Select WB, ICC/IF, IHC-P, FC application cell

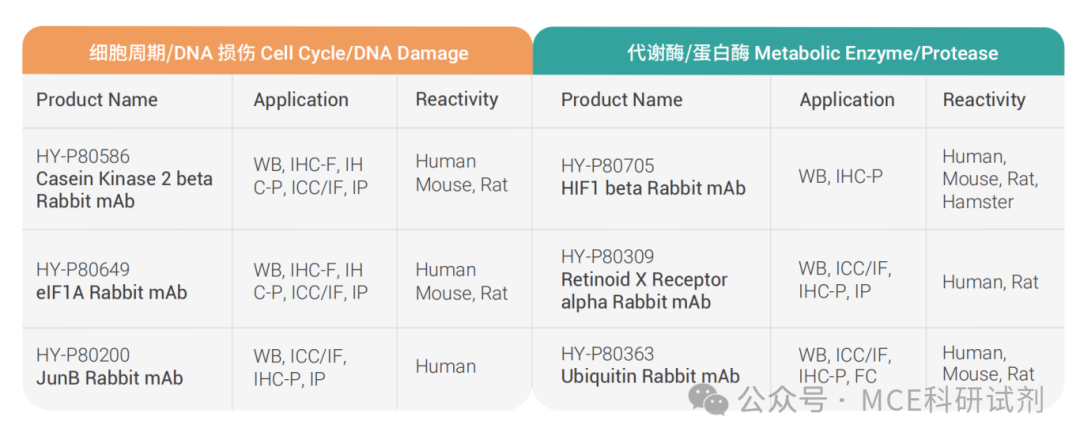844,366
